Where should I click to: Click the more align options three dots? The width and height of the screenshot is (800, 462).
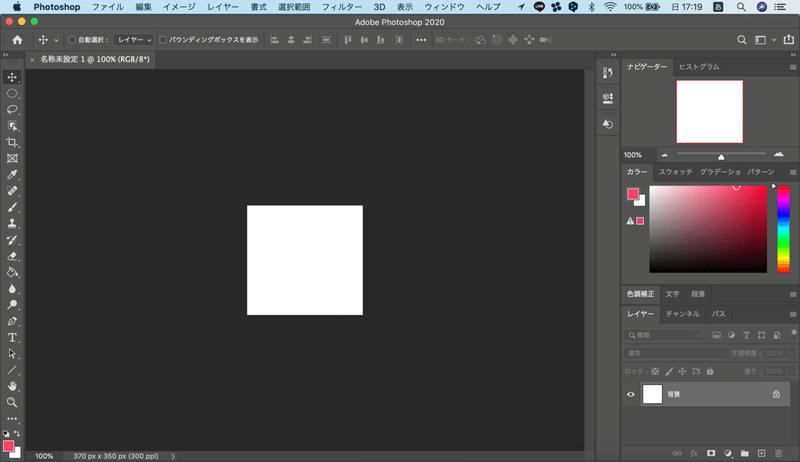click(421, 40)
